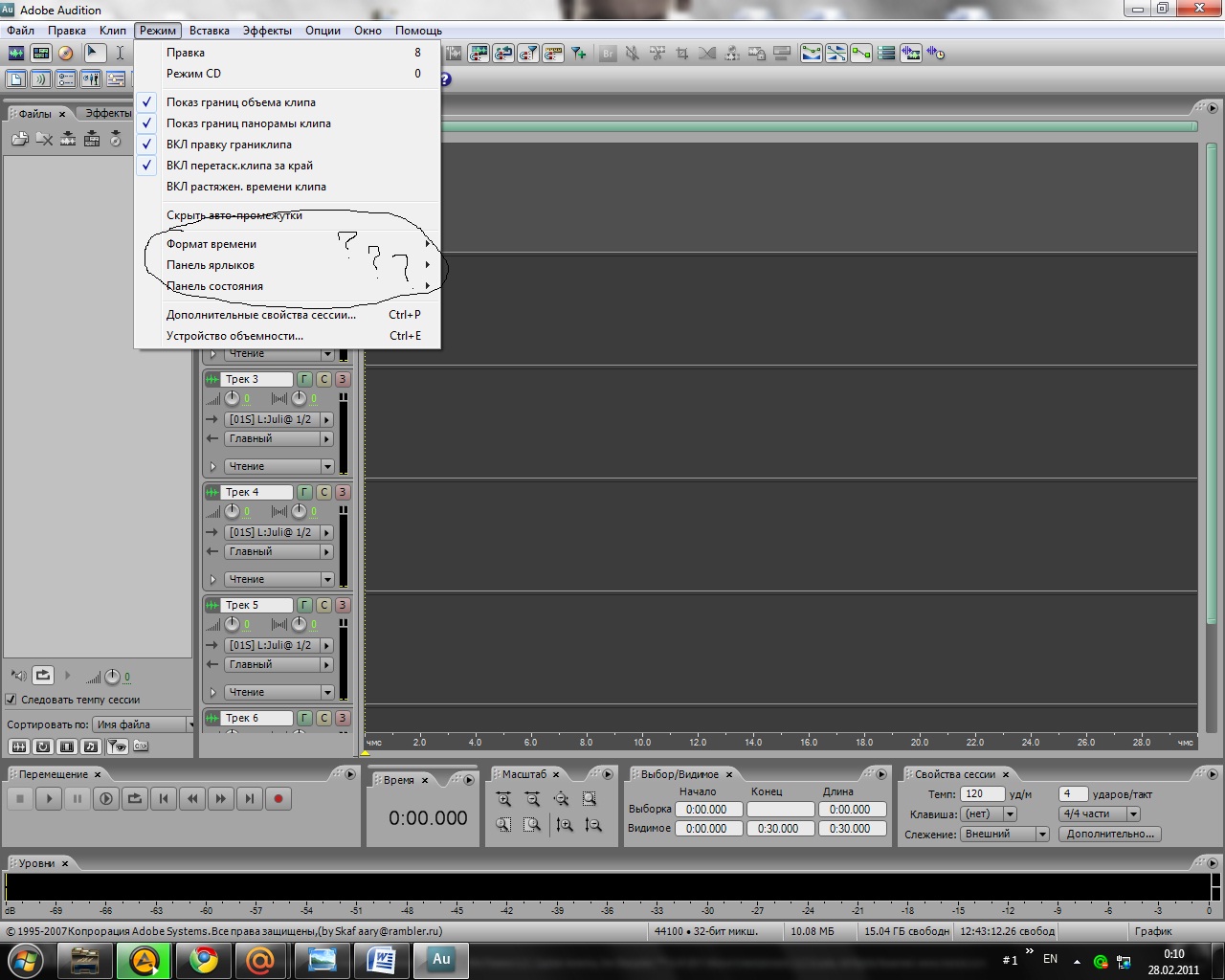Uncheck 'Следовать темпу сессии' checkbox
1225x980 pixels.
11,700
